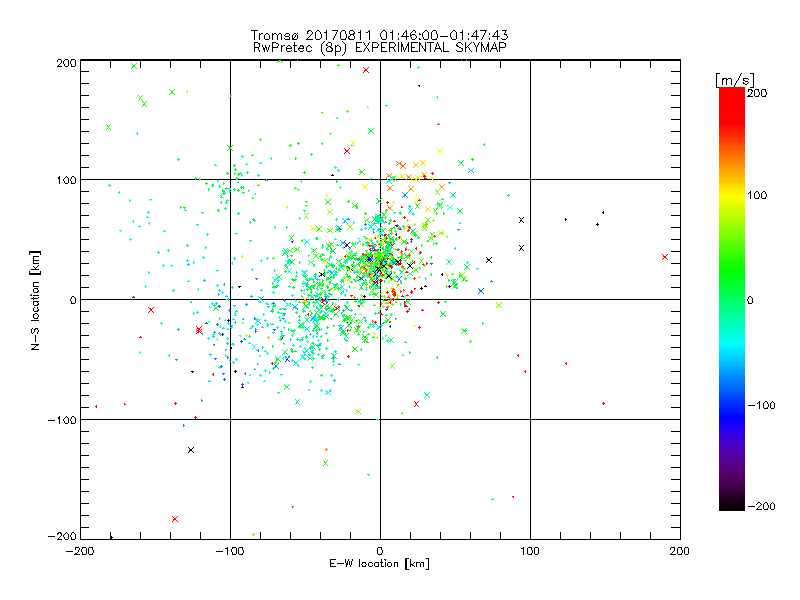Image resolution: width=800 pixels, height=600 pixels.
Task: Click the colorbar label '0'
Action: tap(750, 300)
